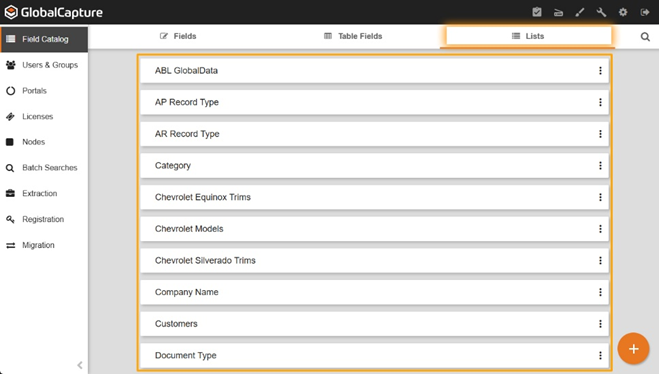Select the Company Name list
The height and width of the screenshot is (374, 659).
click(x=374, y=292)
